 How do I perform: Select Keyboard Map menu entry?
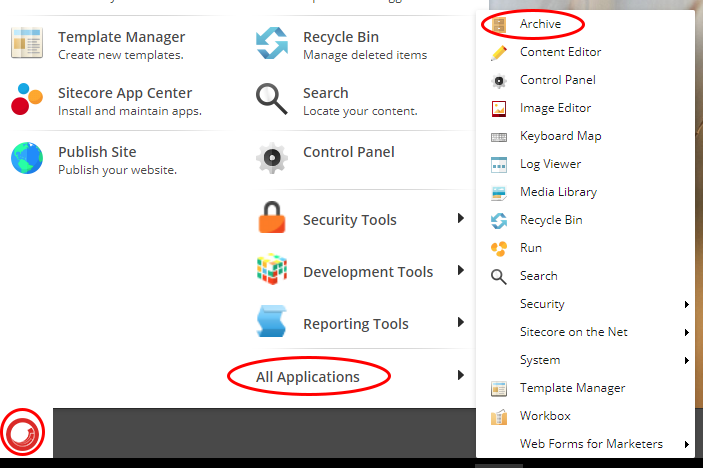point(560,136)
